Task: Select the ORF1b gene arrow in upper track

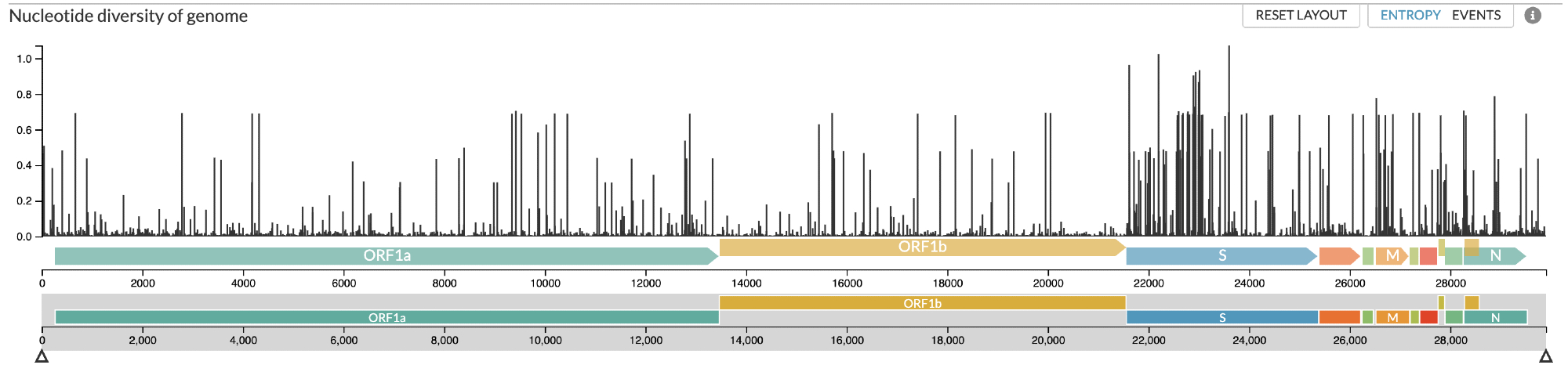Action: coord(922,247)
